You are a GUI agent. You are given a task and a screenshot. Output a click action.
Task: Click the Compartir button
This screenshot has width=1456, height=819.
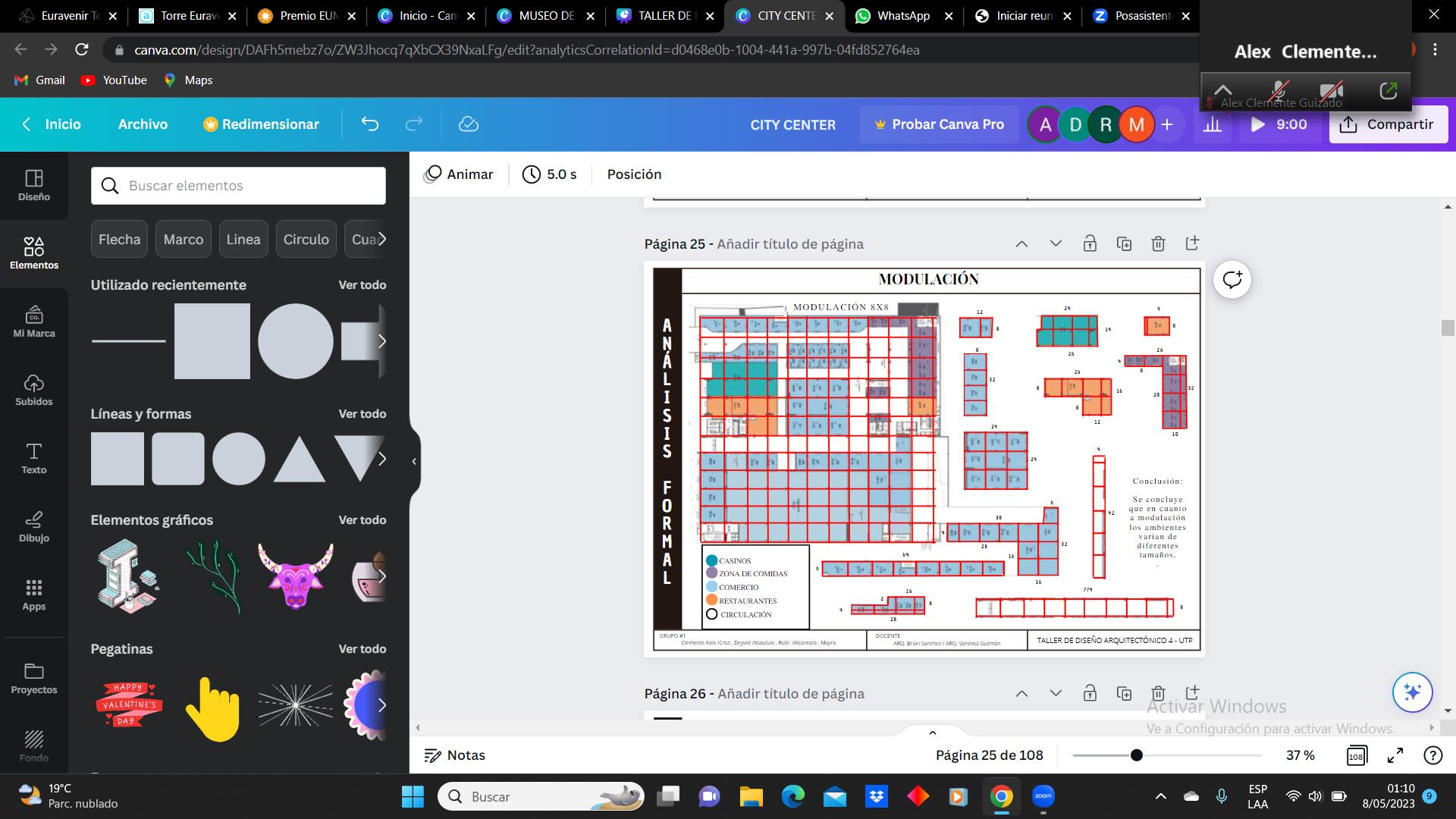pyautogui.click(x=1388, y=124)
